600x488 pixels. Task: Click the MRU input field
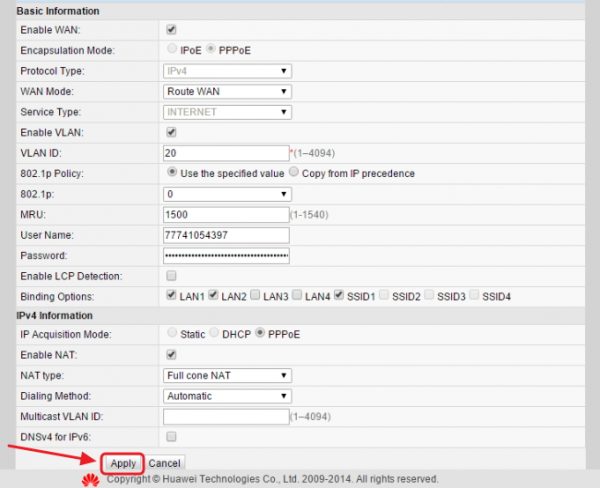click(226, 214)
